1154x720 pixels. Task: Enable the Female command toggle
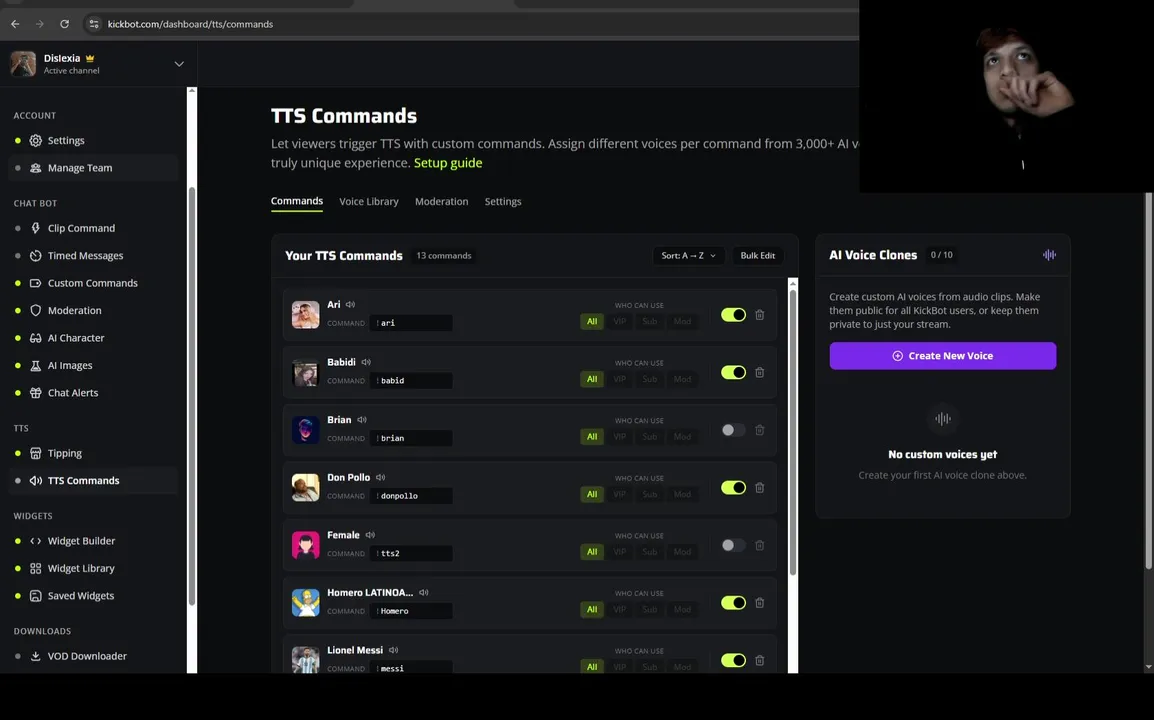coord(733,545)
